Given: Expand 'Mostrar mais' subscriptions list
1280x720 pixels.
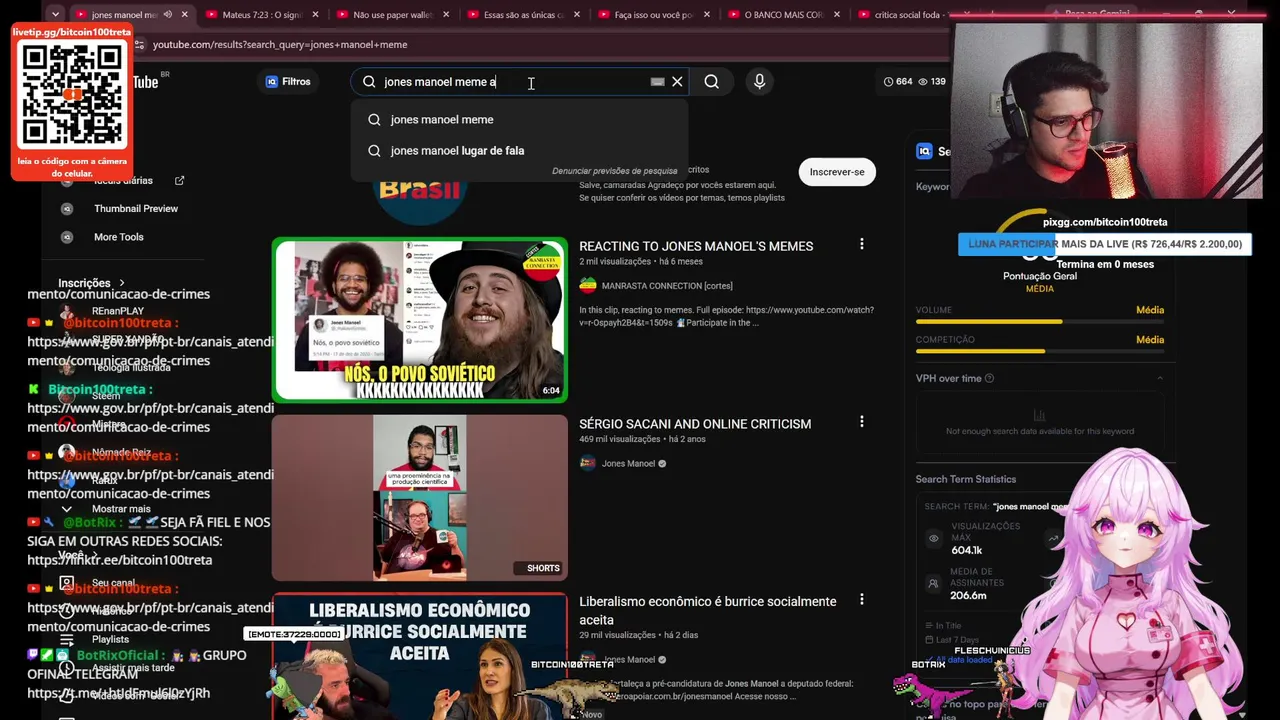Looking at the screenshot, I should coord(120,509).
